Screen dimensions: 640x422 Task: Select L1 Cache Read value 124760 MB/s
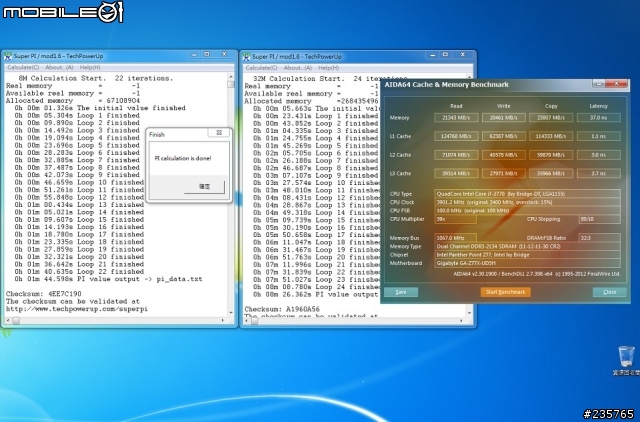(456, 136)
